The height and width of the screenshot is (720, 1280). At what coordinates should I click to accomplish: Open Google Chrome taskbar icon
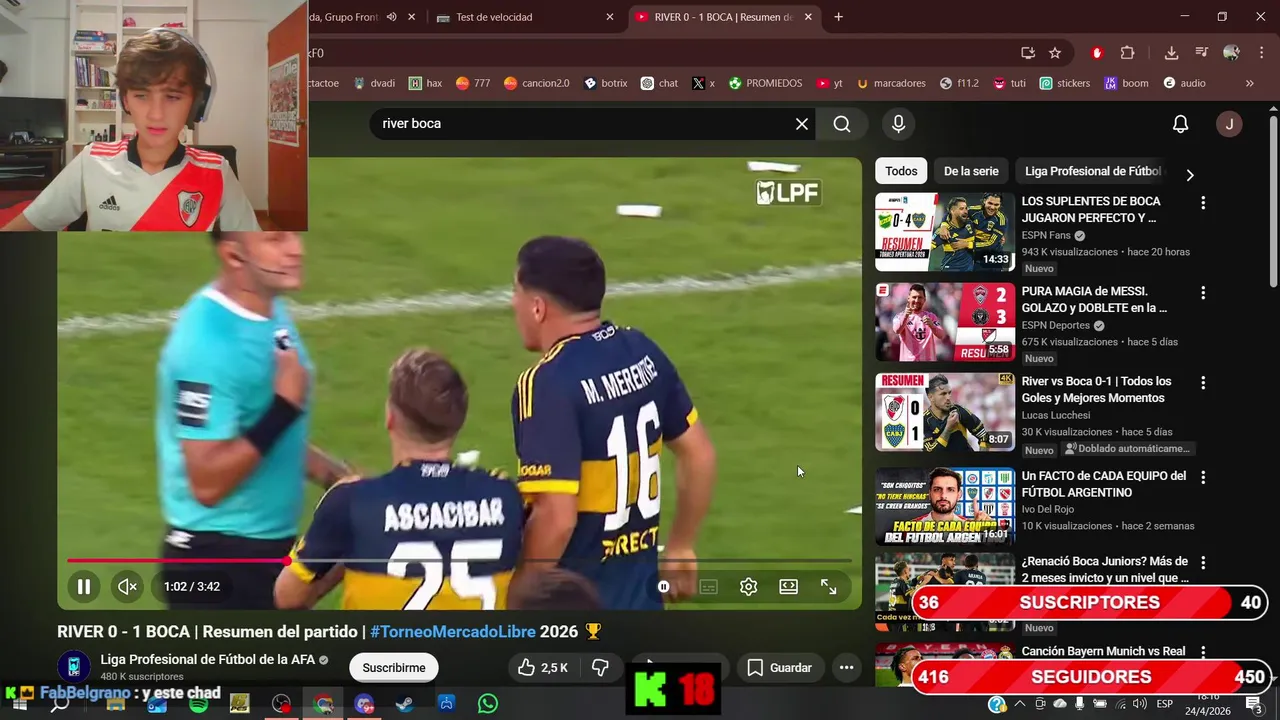(323, 704)
